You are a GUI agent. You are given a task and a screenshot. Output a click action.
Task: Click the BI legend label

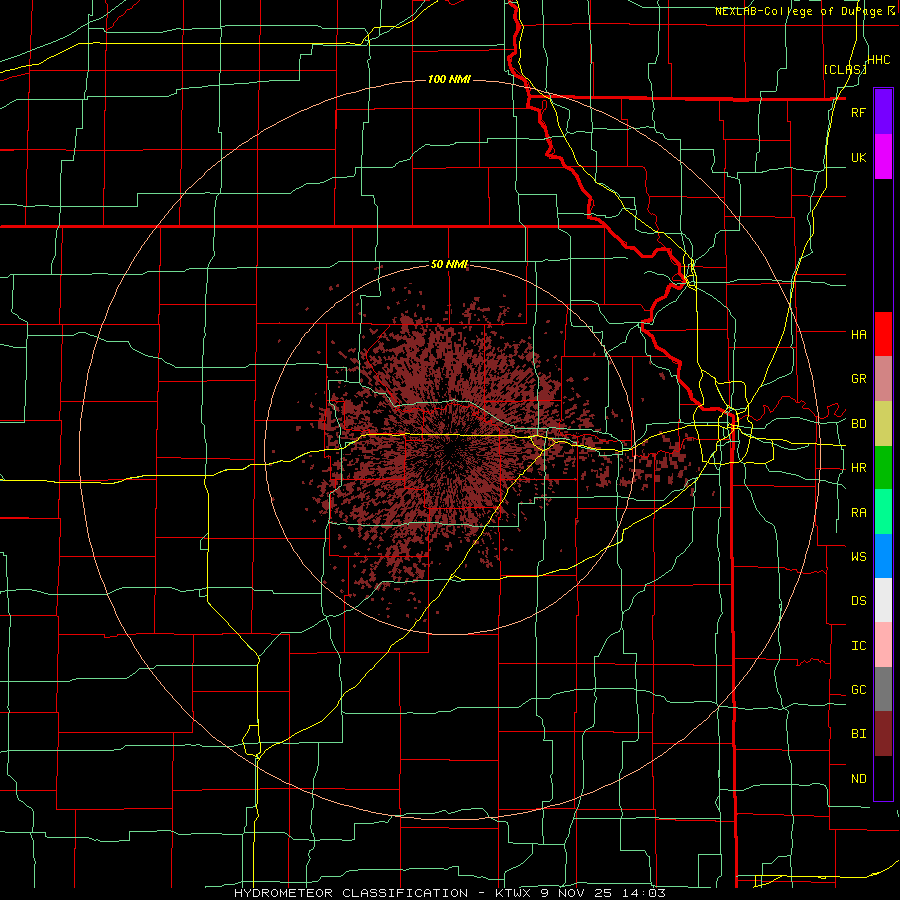click(x=858, y=734)
